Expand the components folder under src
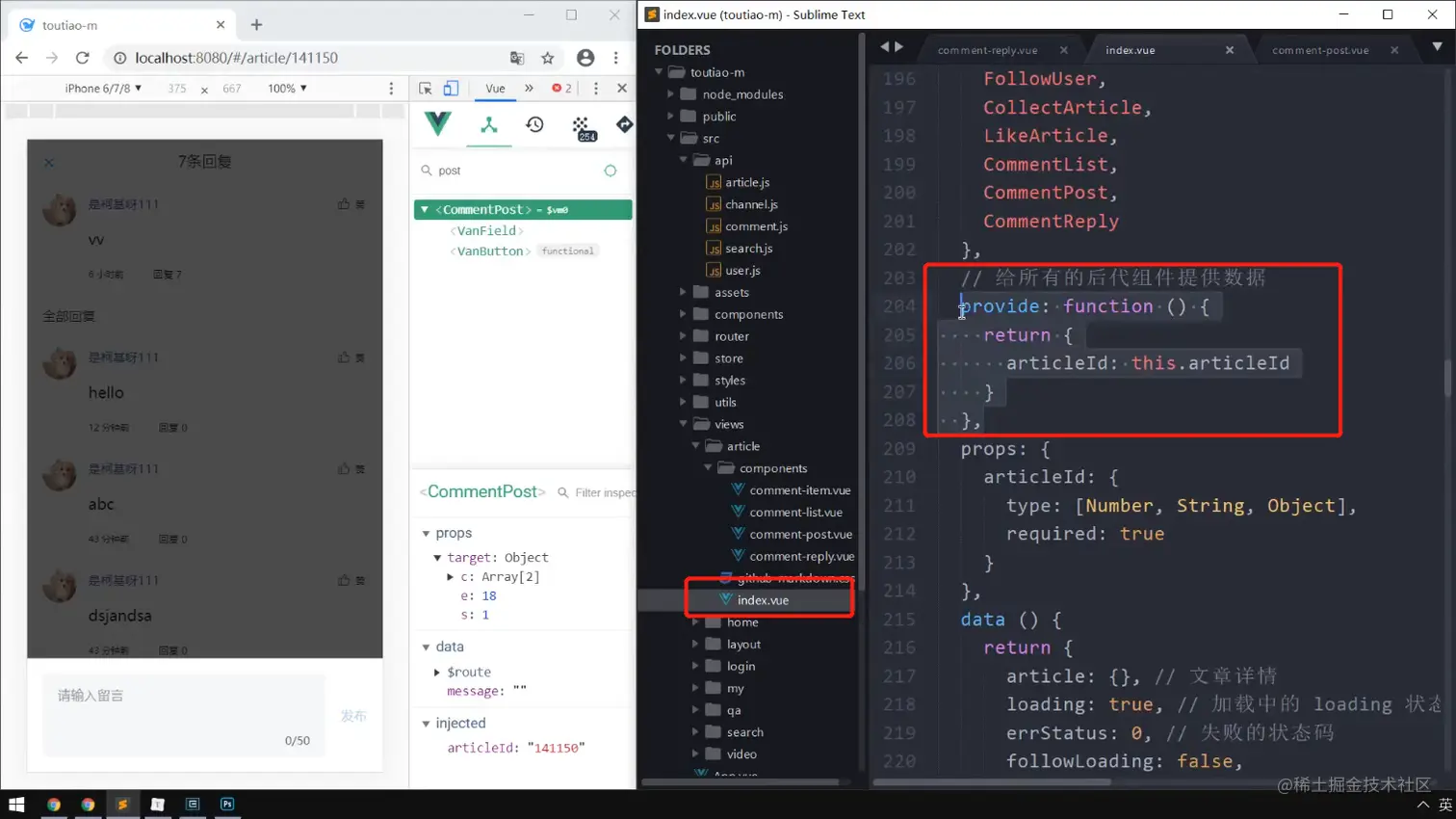 pos(683,314)
